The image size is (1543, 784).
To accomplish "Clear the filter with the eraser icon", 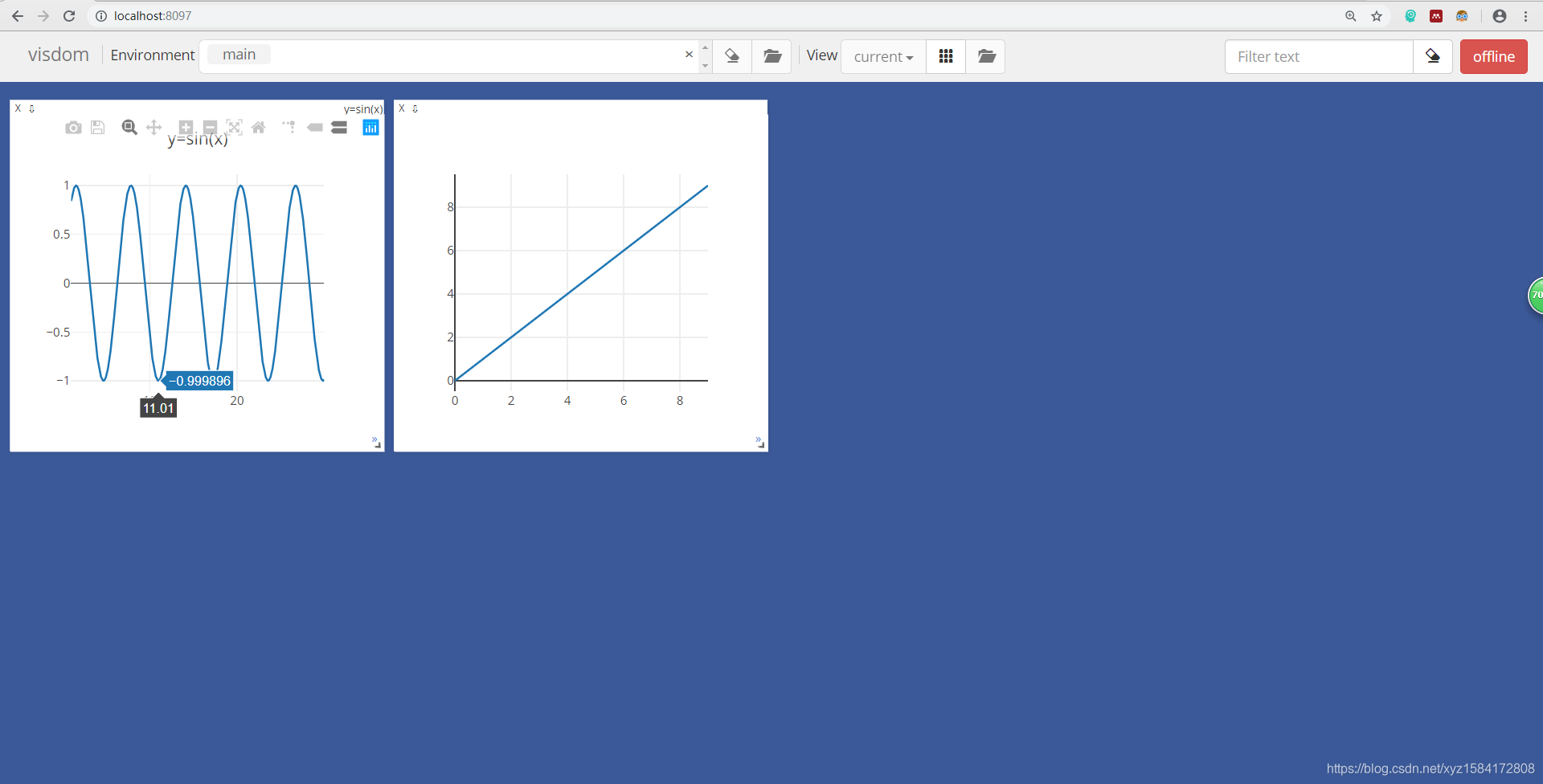I will [1433, 56].
